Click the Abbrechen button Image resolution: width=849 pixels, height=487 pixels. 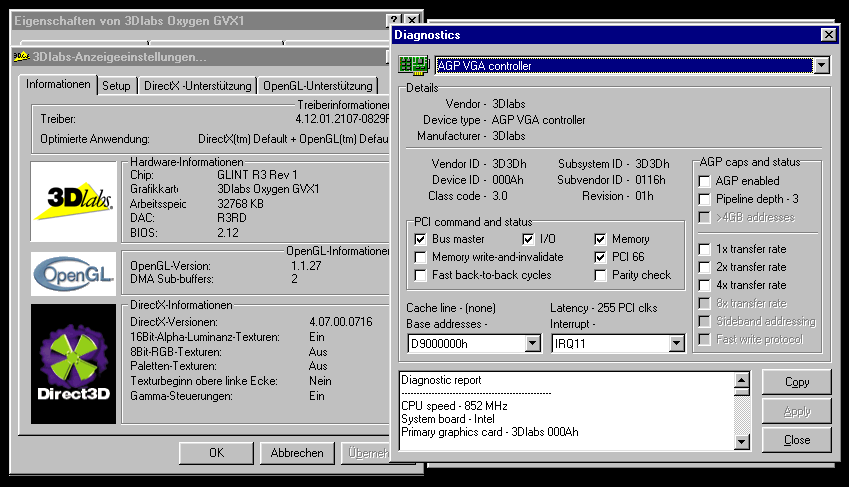[x=297, y=453]
